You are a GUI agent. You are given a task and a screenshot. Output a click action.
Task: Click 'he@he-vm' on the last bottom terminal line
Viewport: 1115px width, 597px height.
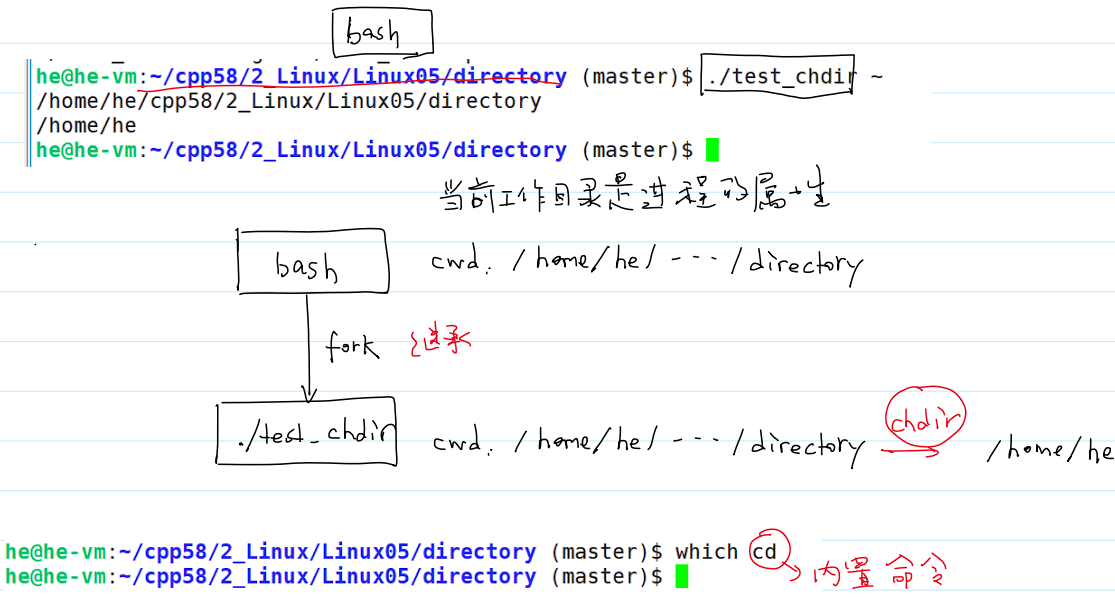[x=56, y=576]
